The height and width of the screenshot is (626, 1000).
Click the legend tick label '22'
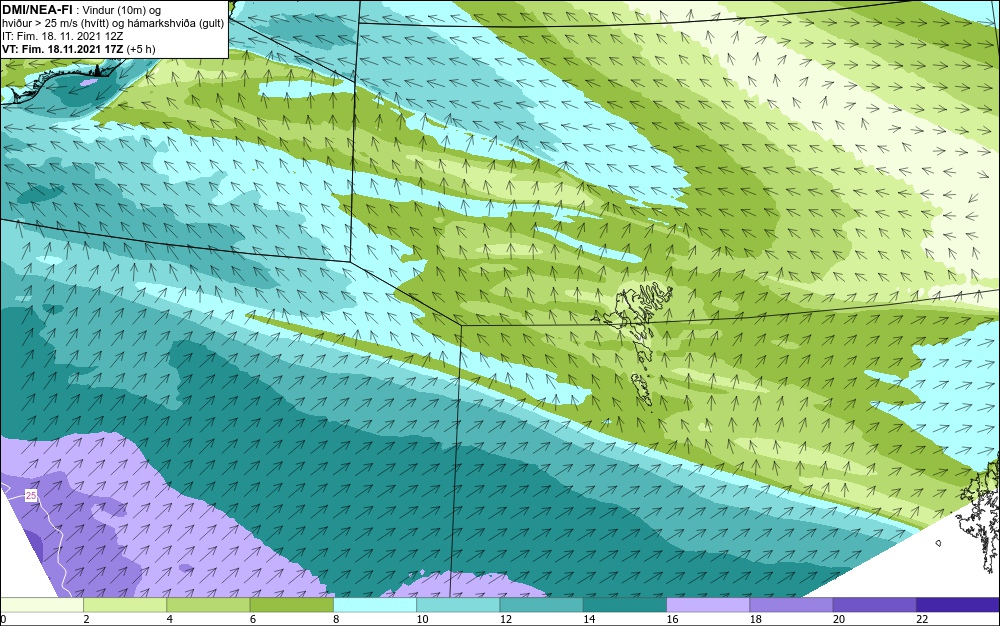tap(922, 619)
